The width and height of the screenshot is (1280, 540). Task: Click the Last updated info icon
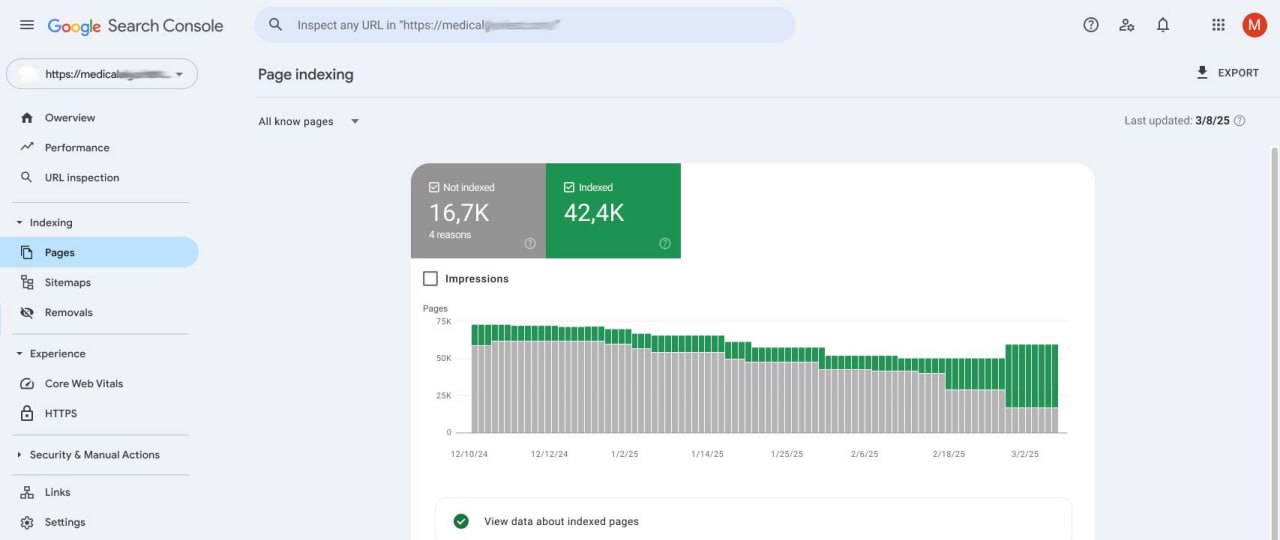coord(1240,121)
